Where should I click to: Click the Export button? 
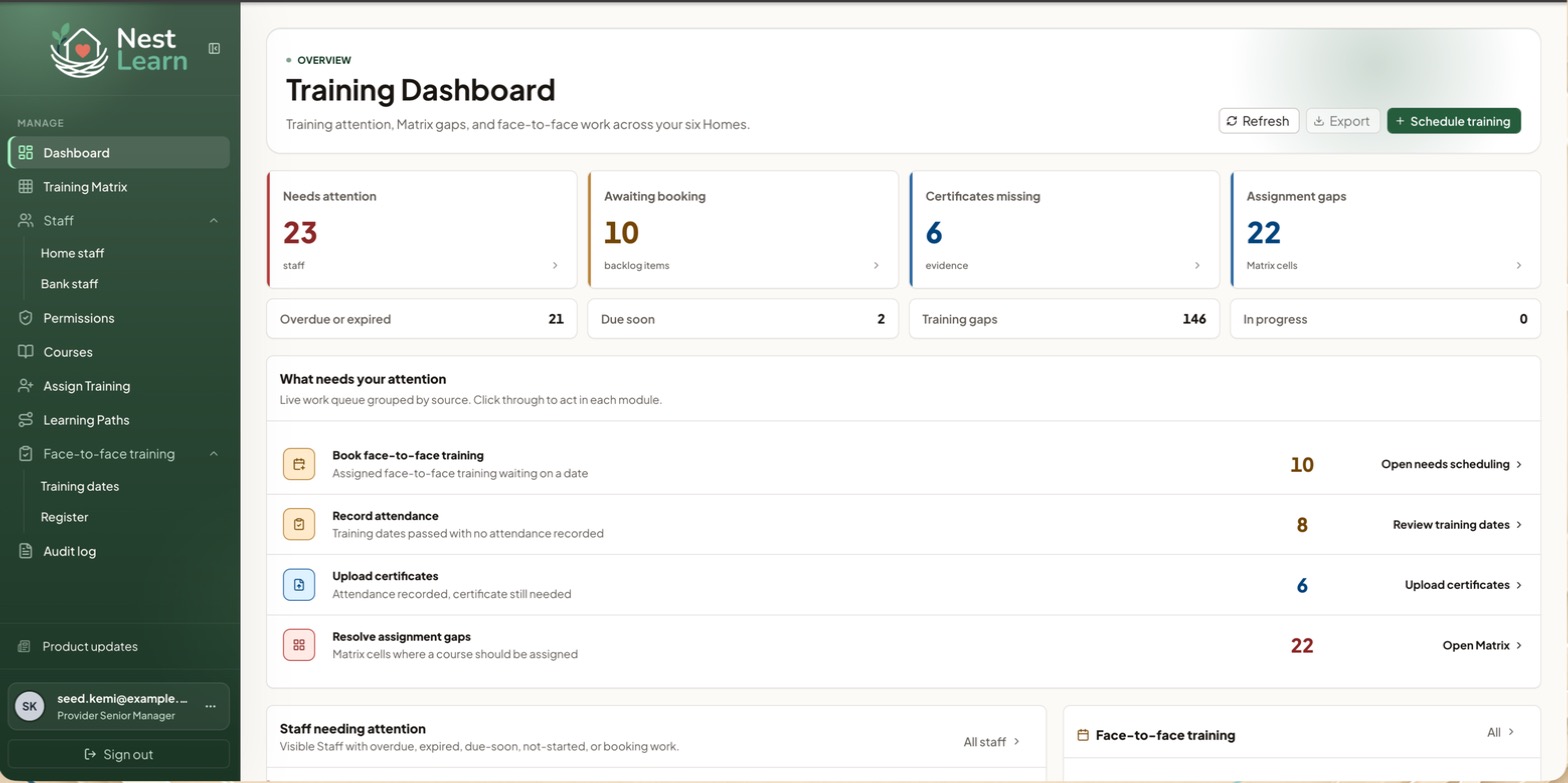click(1343, 121)
